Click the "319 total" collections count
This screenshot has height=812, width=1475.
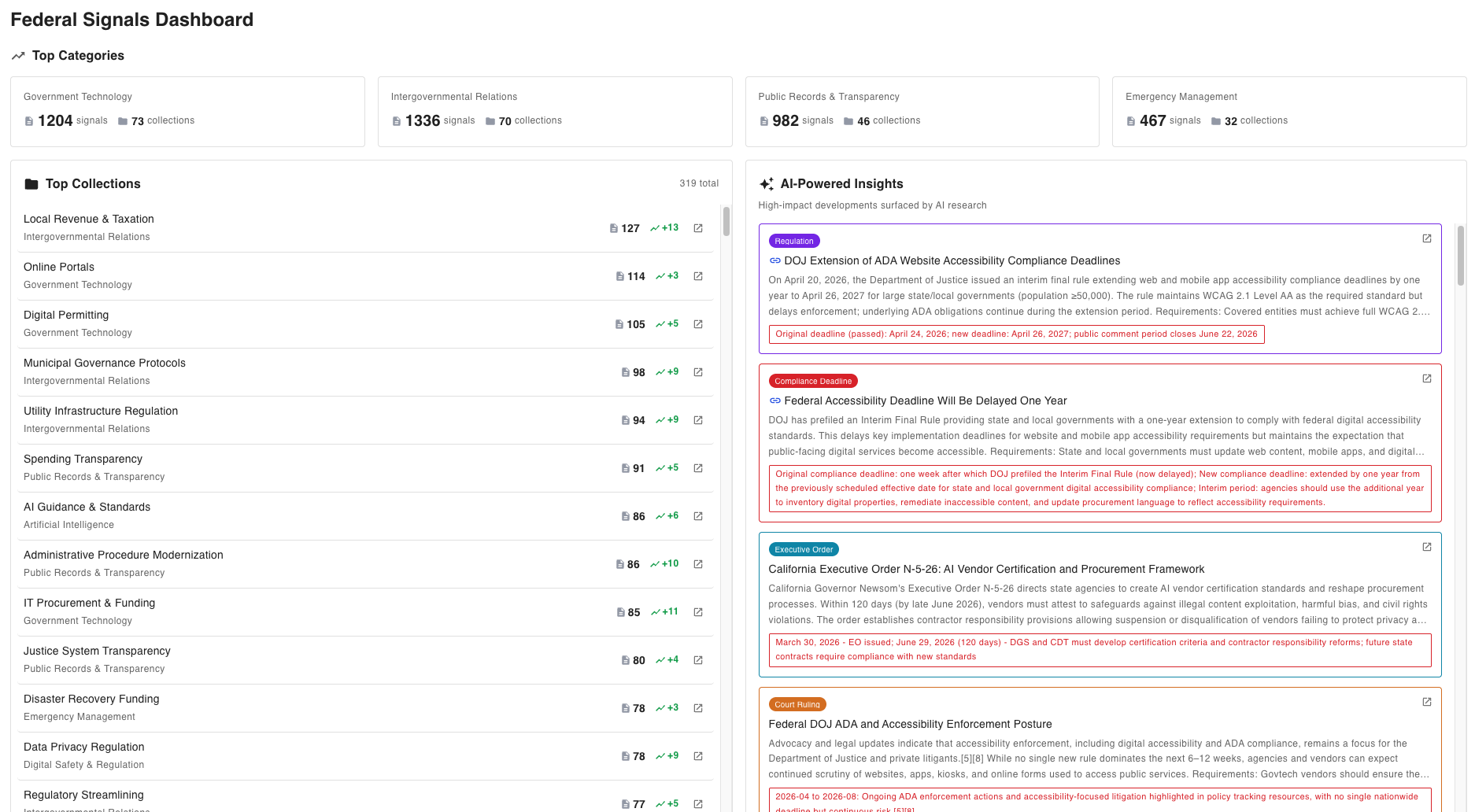pos(699,183)
